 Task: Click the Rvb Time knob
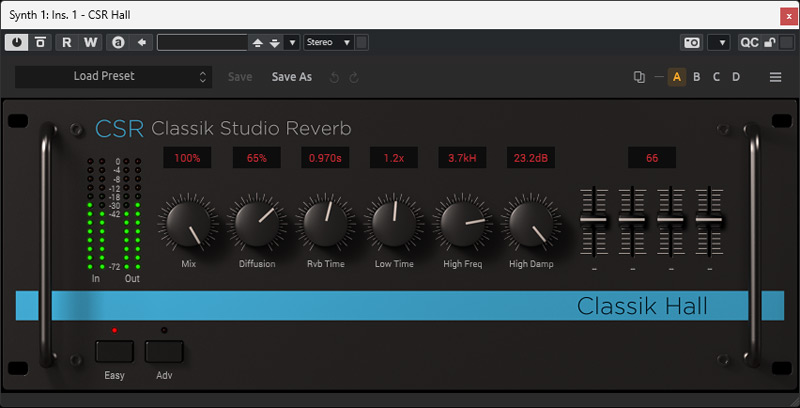(x=323, y=226)
